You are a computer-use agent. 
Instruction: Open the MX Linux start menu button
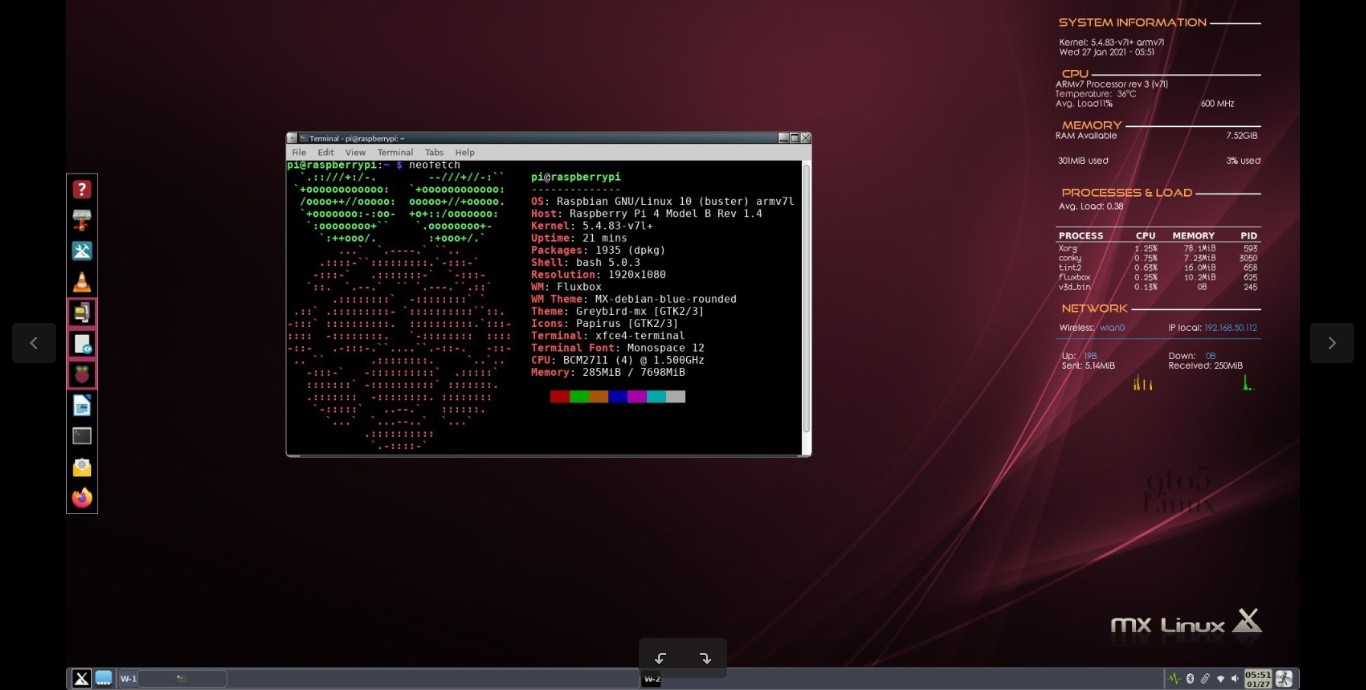pyautogui.click(x=82, y=678)
